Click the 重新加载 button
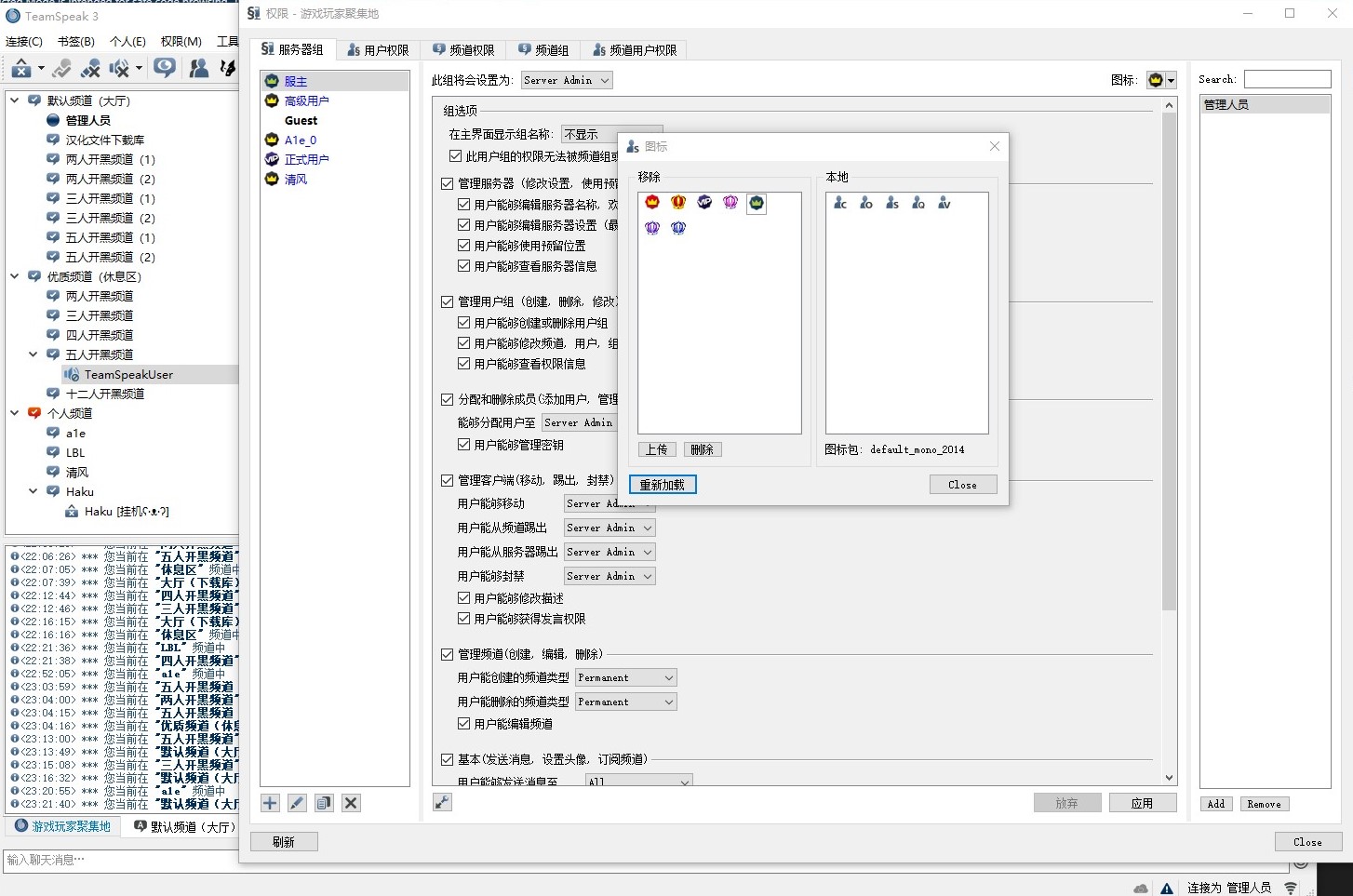Screen dimensions: 1353x896 pyautogui.click(x=662, y=485)
